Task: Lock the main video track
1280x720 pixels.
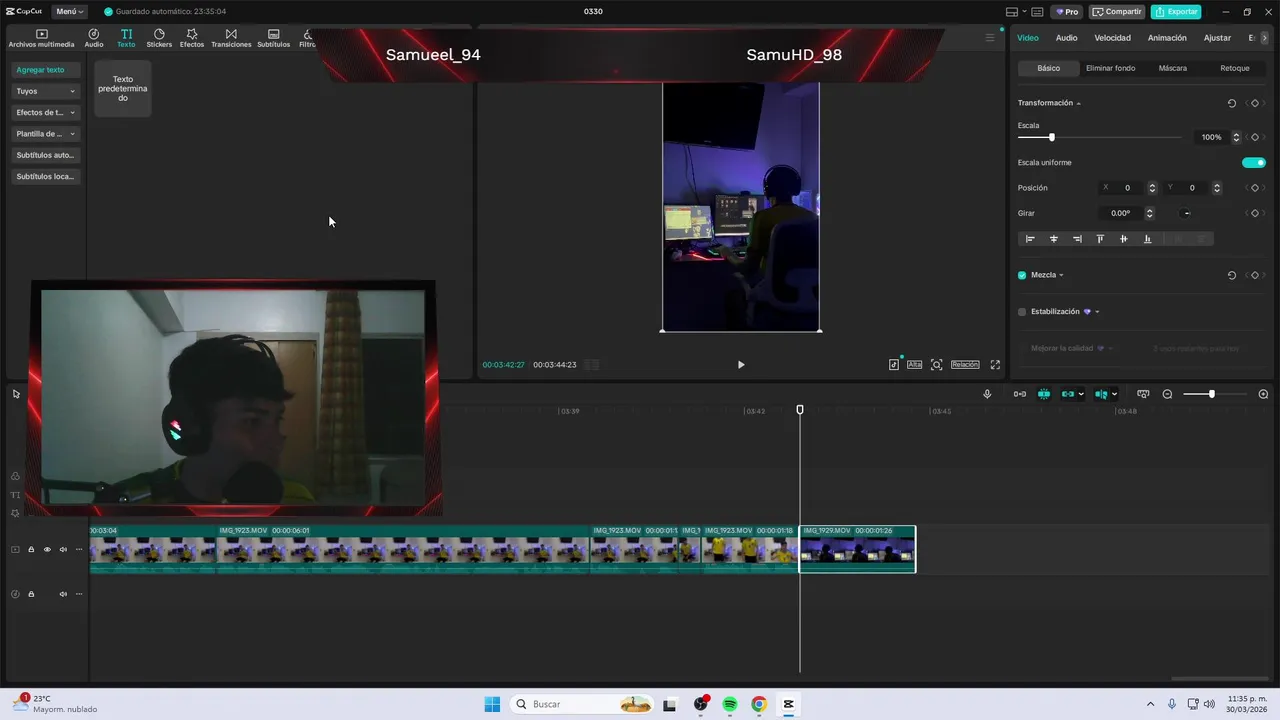Action: click(x=31, y=549)
